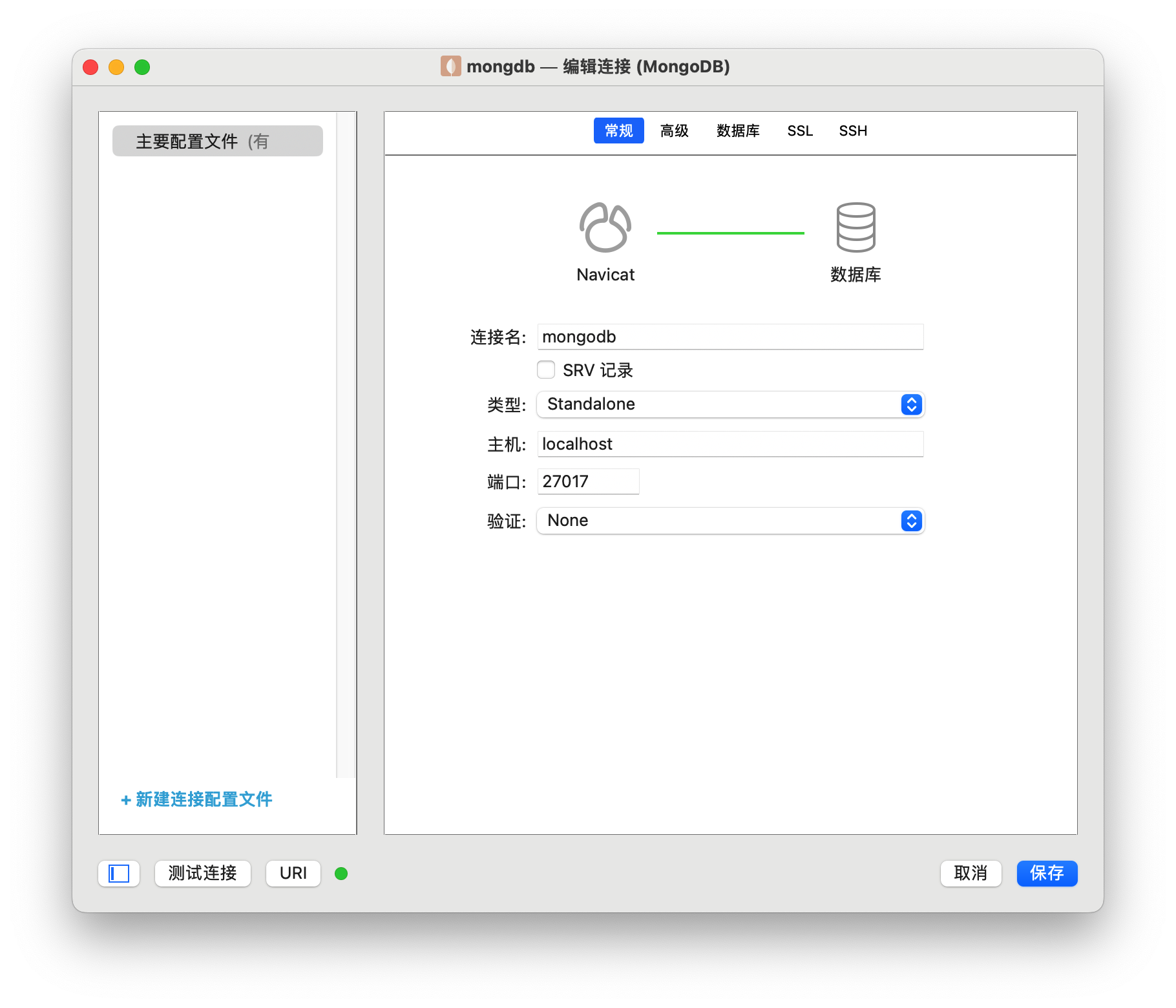Toggle the sidebar panel icon button
Screen dimensions: 1176x1008
click(119, 874)
